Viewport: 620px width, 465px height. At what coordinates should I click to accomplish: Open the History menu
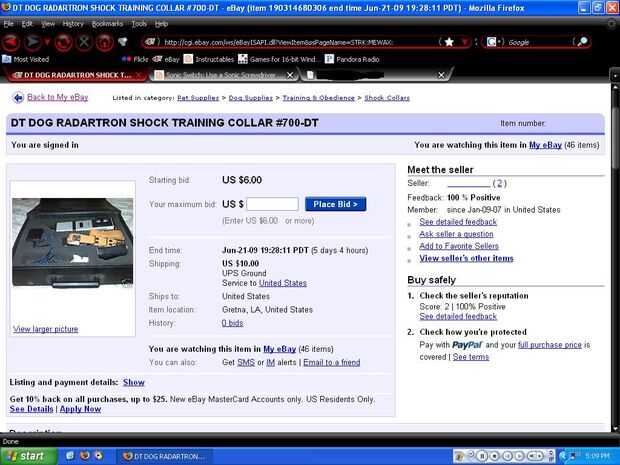point(73,24)
